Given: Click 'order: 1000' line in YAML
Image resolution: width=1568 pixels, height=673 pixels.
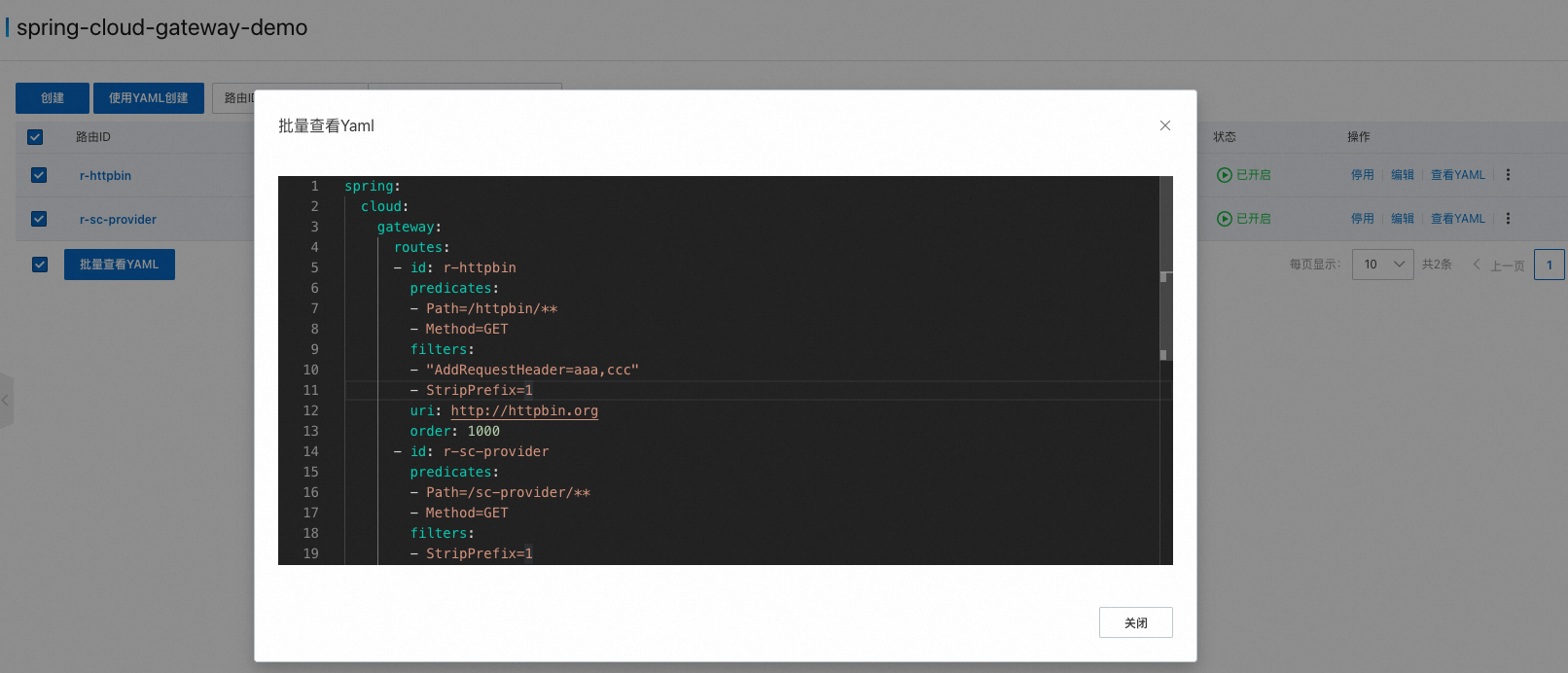Looking at the screenshot, I should (x=455, y=432).
